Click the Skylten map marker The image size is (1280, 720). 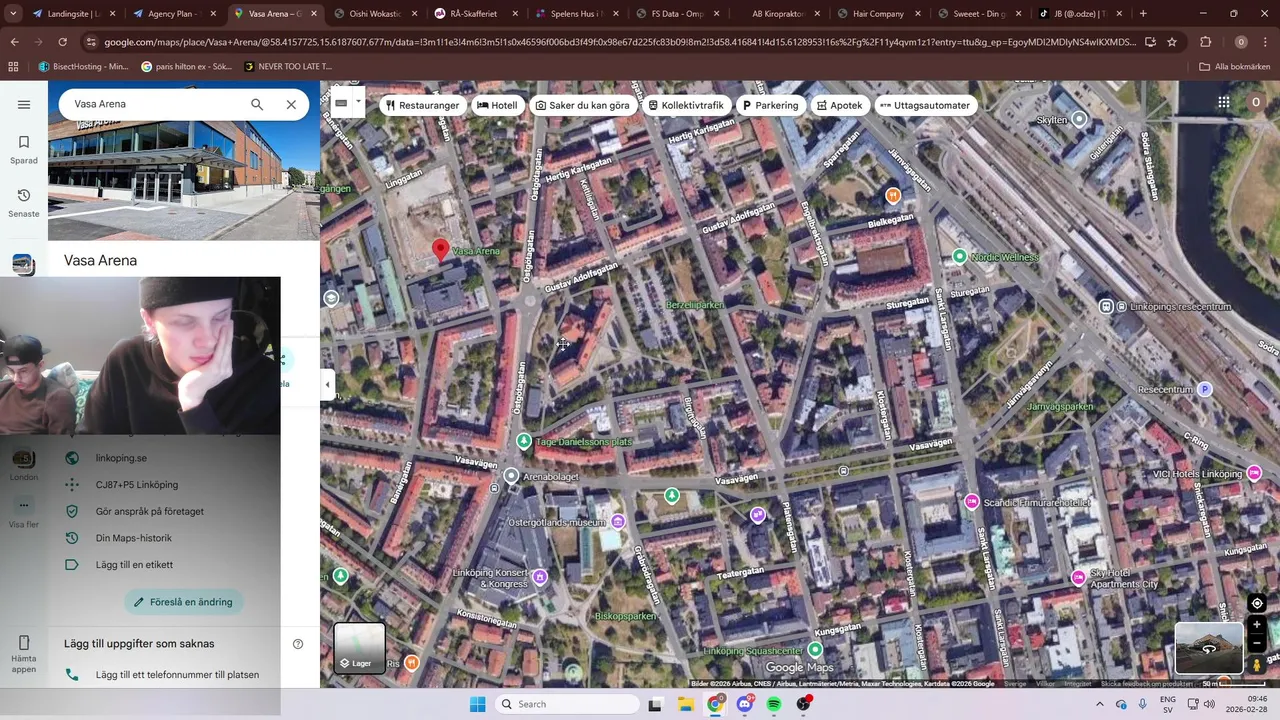pyautogui.click(x=1079, y=119)
